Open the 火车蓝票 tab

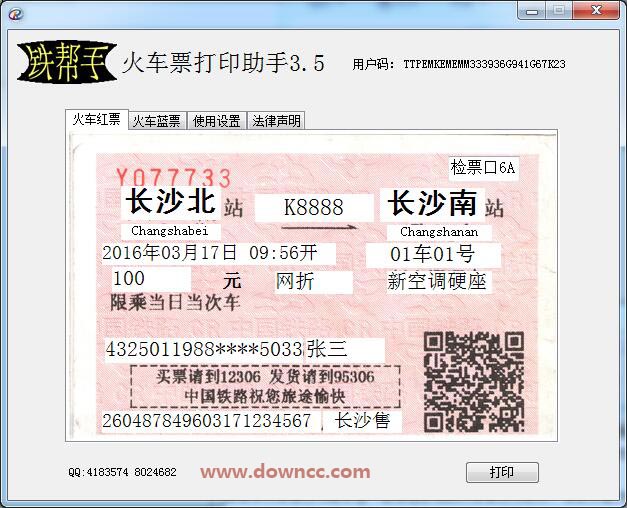(157, 121)
